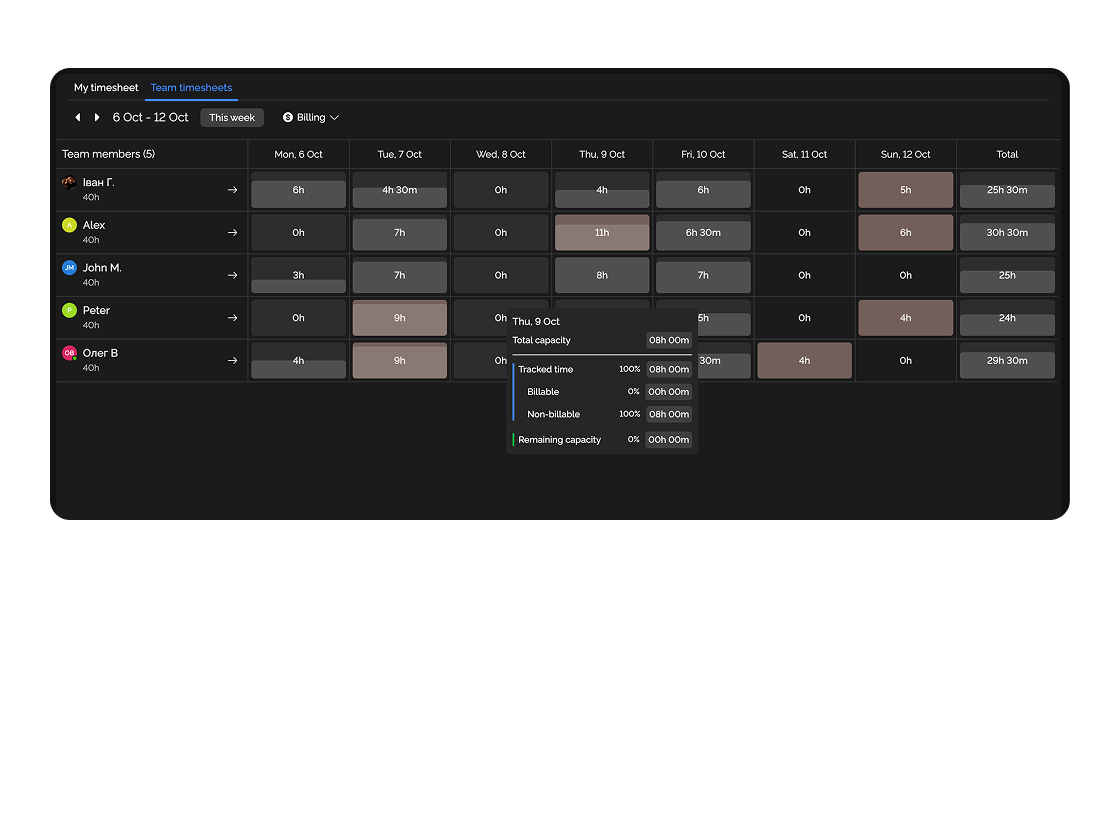
Task: Switch to the Team timesheets tab
Action: pyautogui.click(x=191, y=87)
